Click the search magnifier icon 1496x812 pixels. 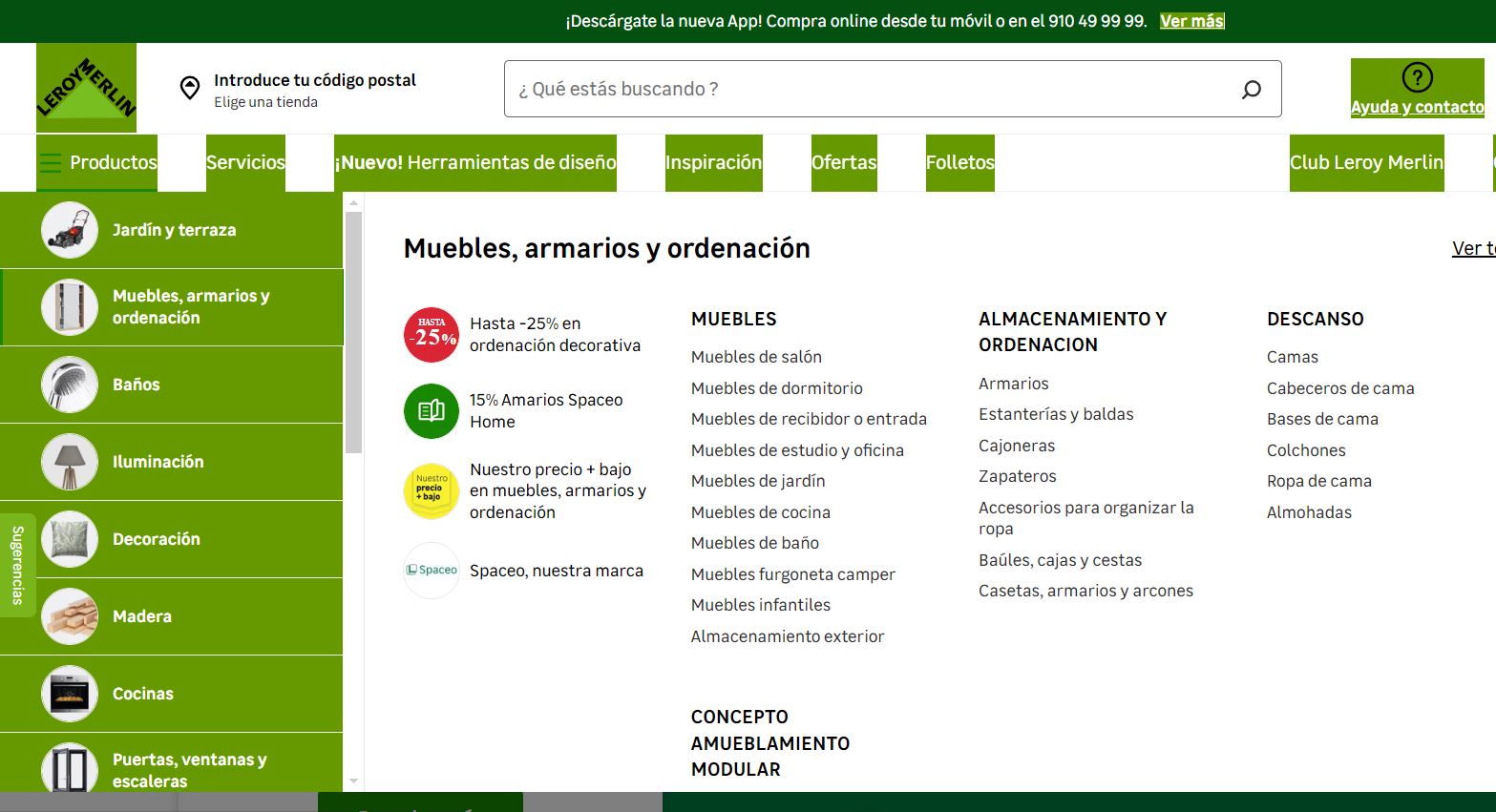(1251, 90)
